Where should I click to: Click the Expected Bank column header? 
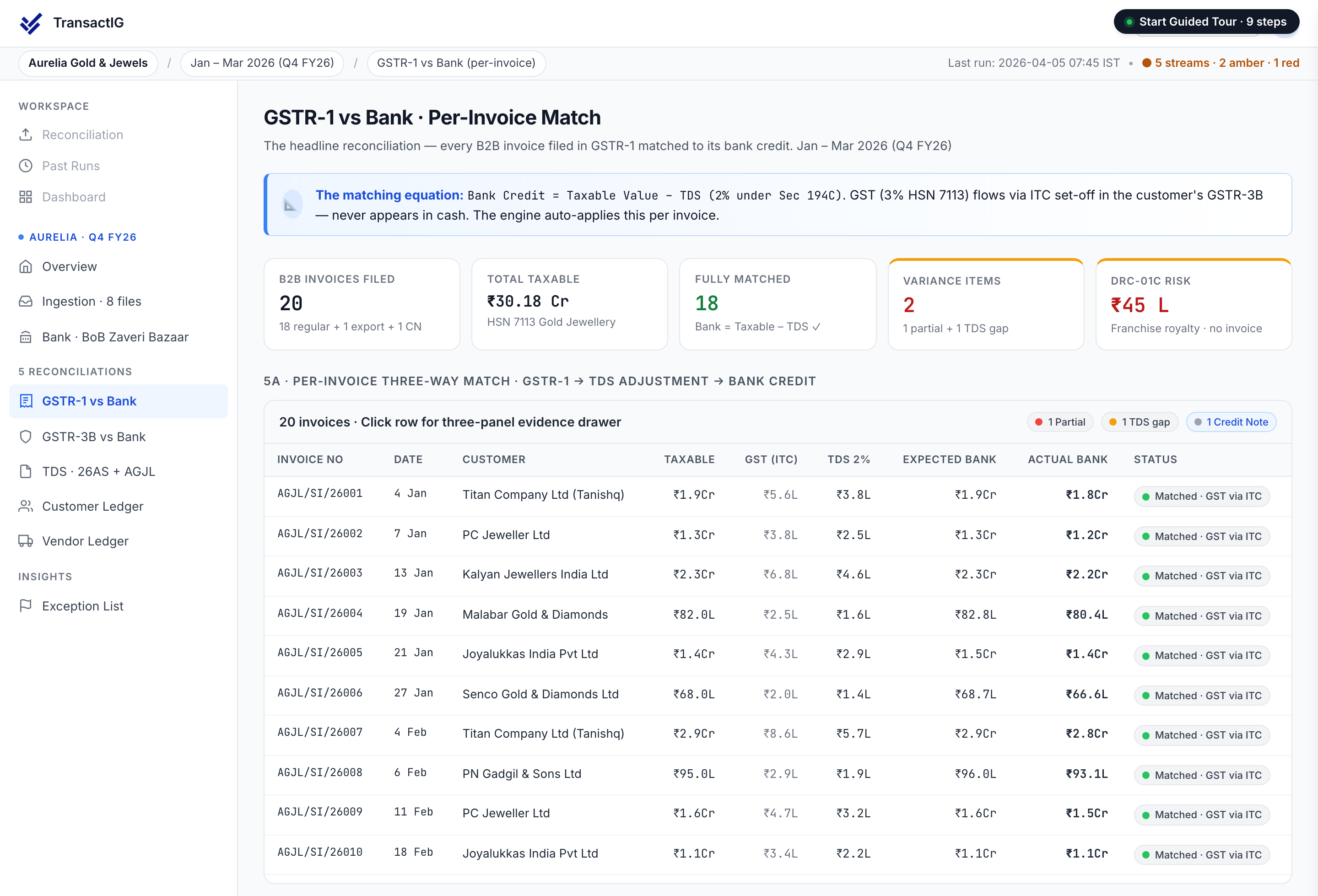click(x=949, y=459)
